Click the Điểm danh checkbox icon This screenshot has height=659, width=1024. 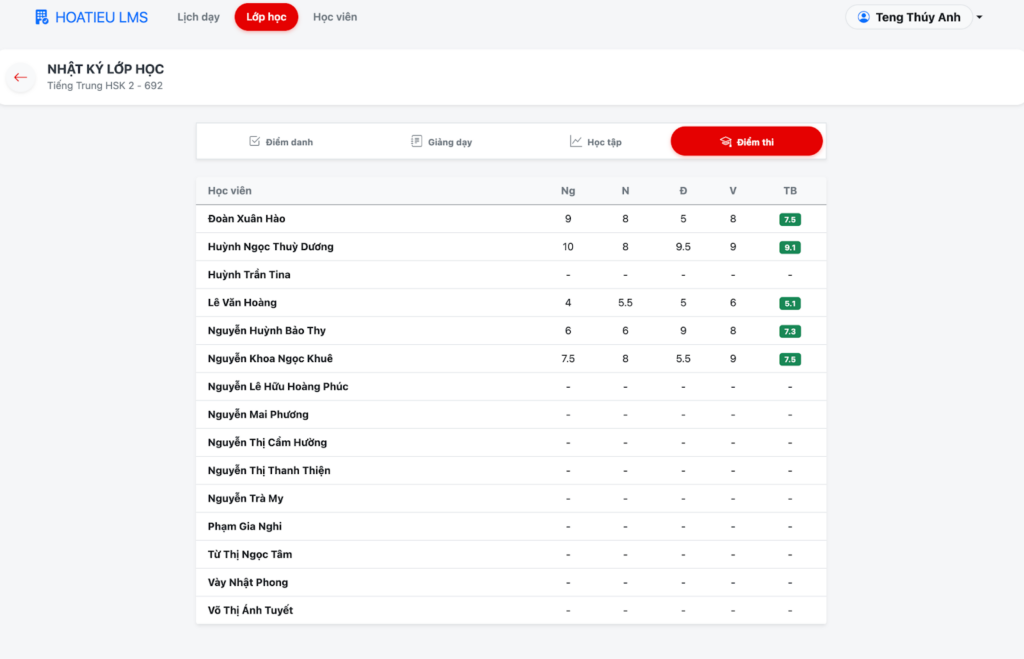pos(254,142)
